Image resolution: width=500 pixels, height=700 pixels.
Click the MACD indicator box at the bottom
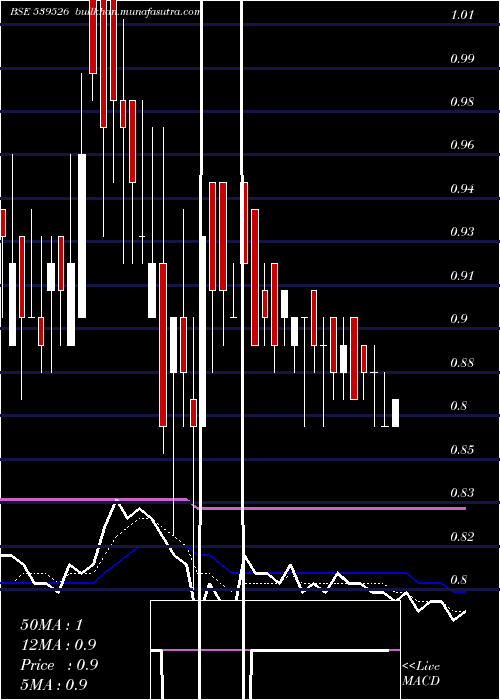point(275,650)
